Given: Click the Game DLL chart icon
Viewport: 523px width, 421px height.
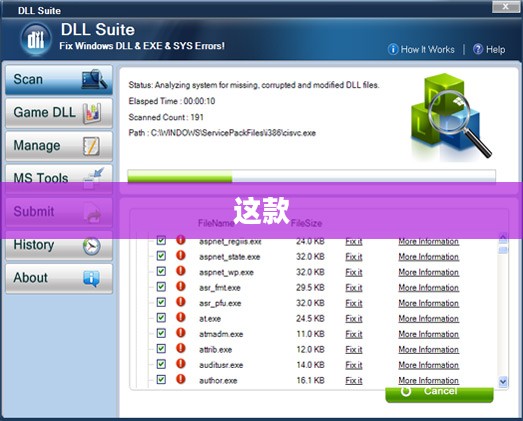Looking at the screenshot, I should [x=92, y=113].
